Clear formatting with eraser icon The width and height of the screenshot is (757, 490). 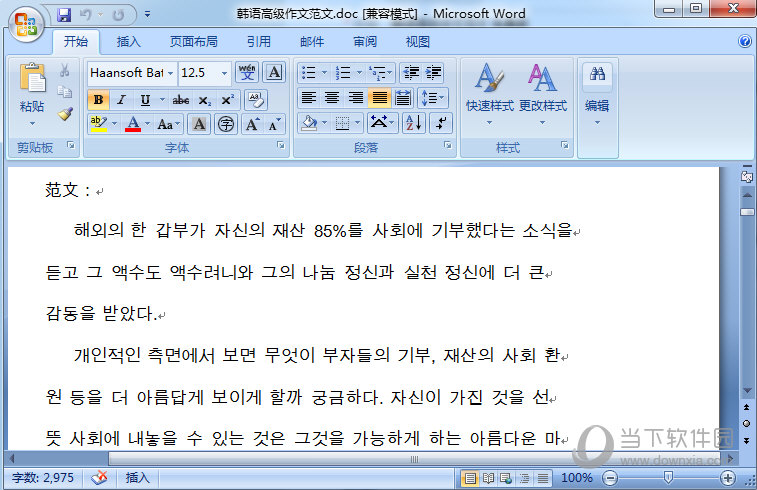click(256, 100)
